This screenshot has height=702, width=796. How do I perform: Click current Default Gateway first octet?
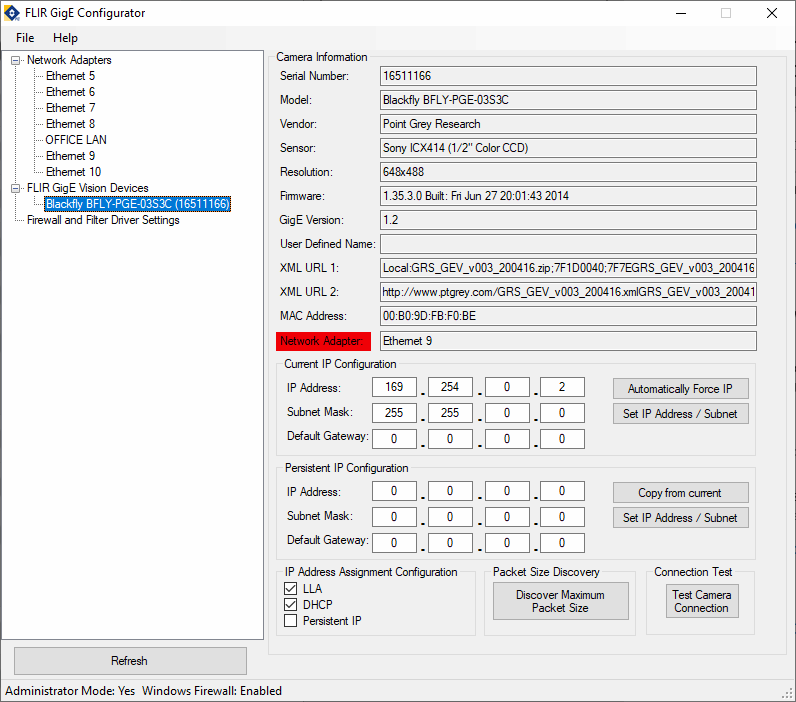coord(394,439)
